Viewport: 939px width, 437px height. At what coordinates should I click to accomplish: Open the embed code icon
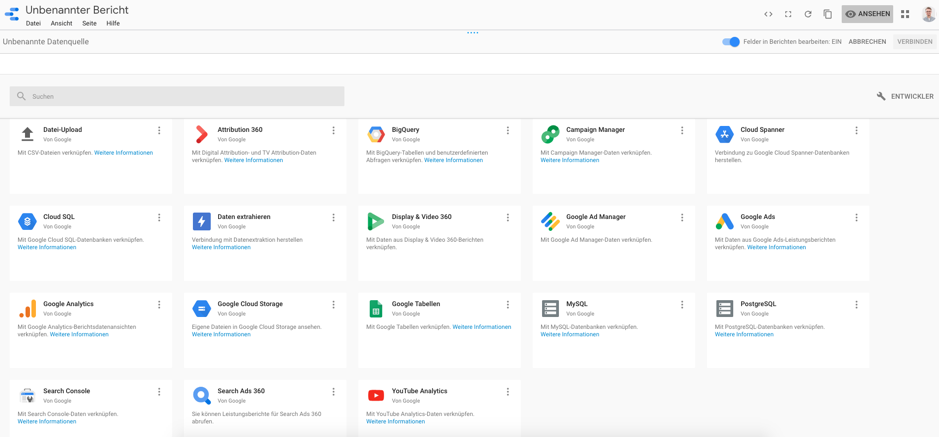coord(768,14)
